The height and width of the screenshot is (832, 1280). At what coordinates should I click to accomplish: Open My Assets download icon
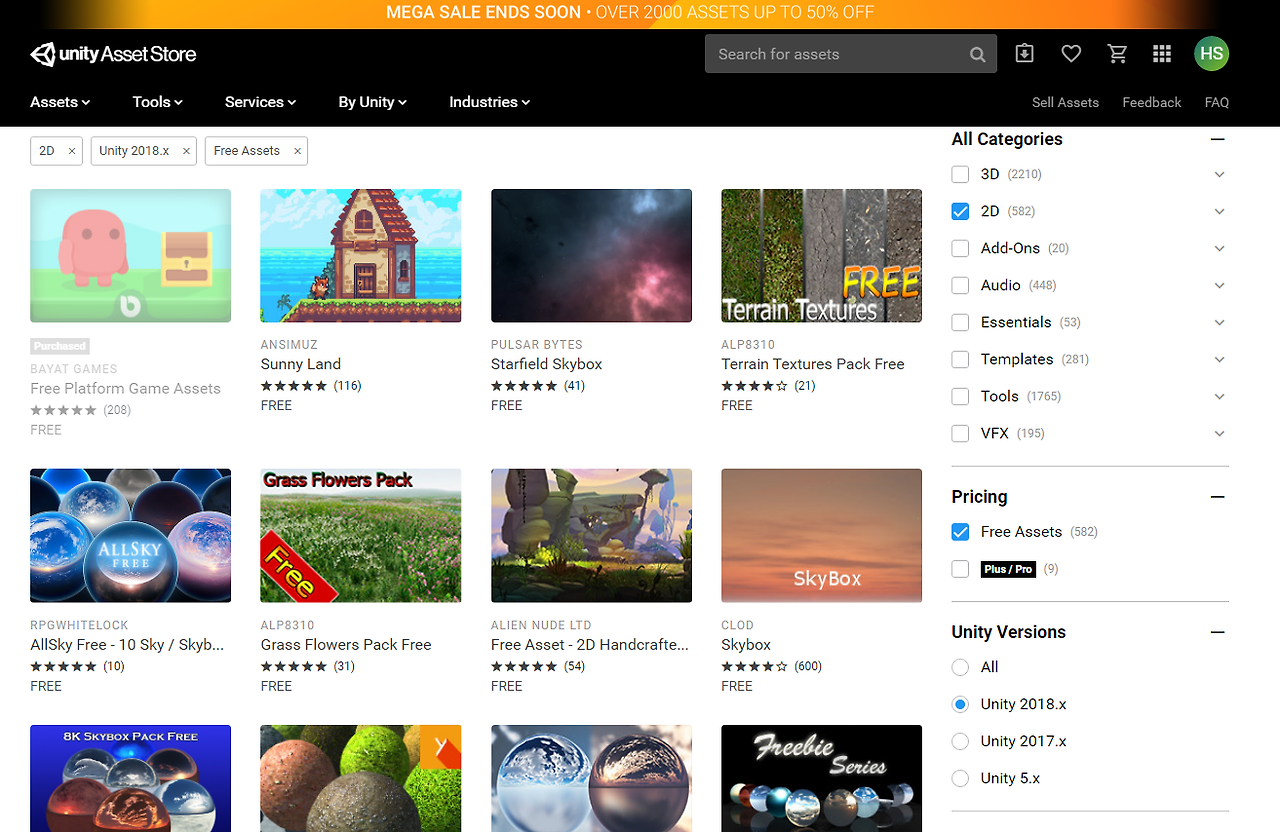coord(1024,54)
